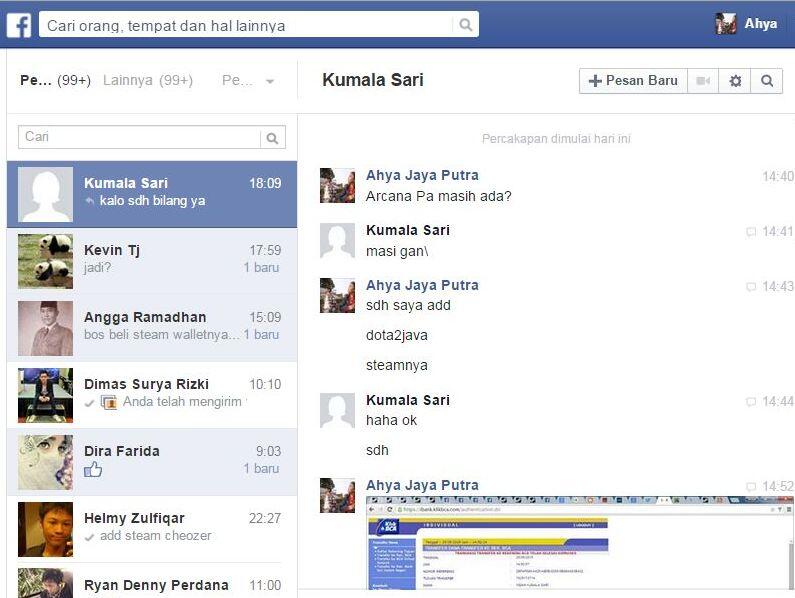Click the photo attachment icon in the Dimas Surya Rizki row

pos(109,402)
